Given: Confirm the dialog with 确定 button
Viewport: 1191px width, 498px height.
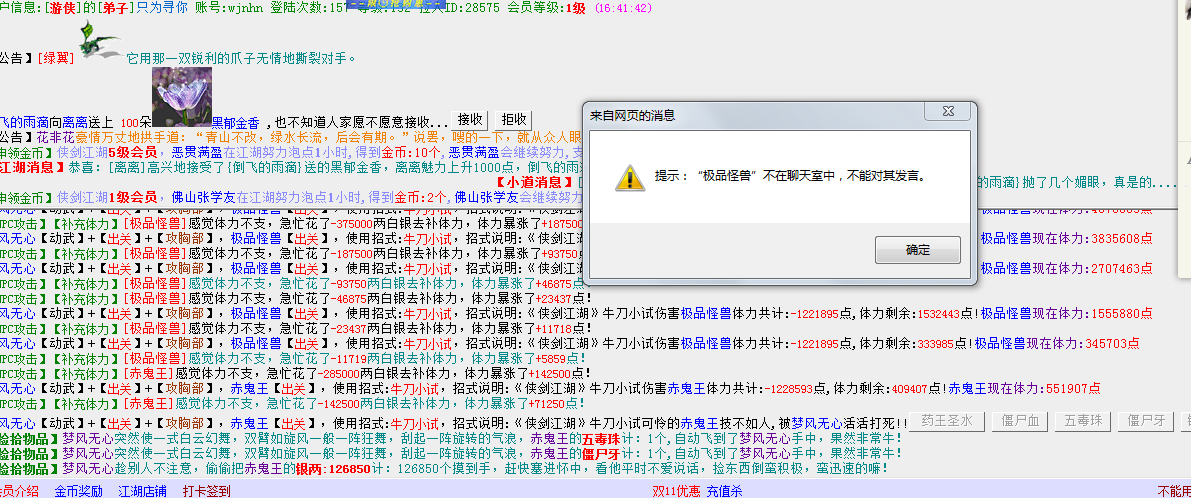Looking at the screenshot, I should (x=918, y=250).
